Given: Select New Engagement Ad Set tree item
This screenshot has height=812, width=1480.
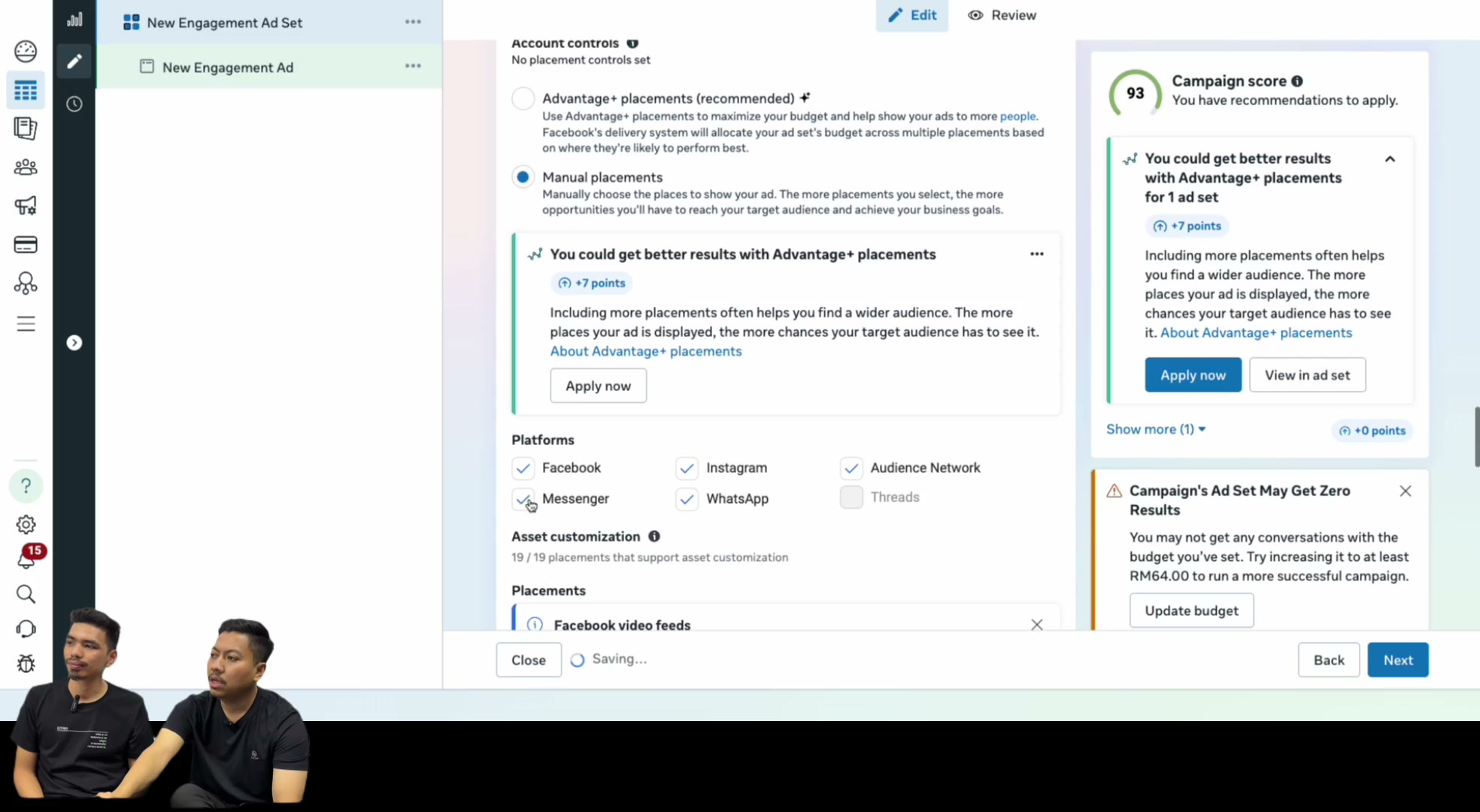Looking at the screenshot, I should click(x=268, y=22).
